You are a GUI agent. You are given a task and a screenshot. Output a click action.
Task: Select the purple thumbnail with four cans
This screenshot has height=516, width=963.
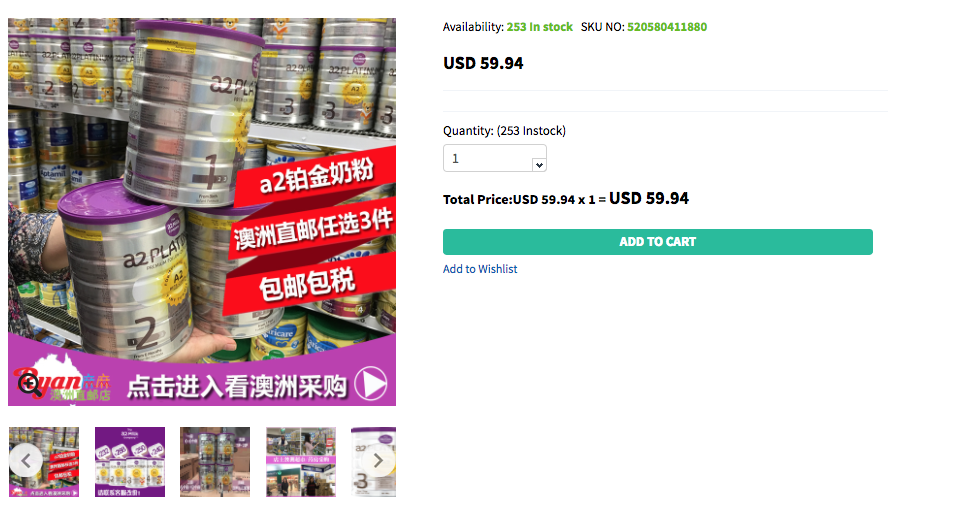point(130,462)
